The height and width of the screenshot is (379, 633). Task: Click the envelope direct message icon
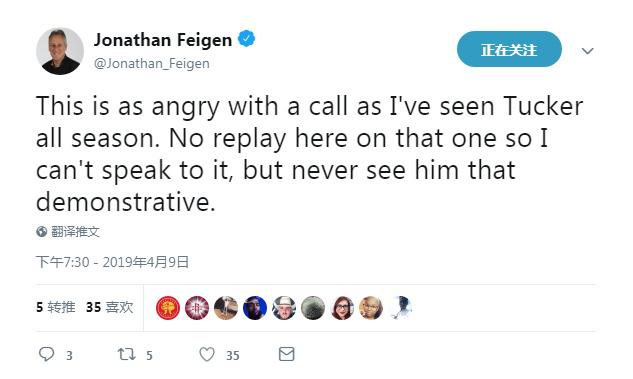tap(287, 354)
